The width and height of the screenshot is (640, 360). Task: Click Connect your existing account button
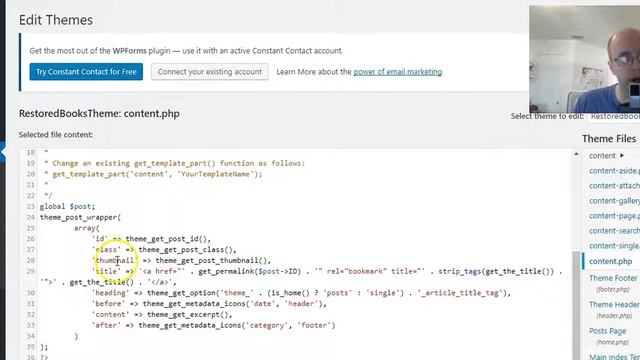(210, 72)
